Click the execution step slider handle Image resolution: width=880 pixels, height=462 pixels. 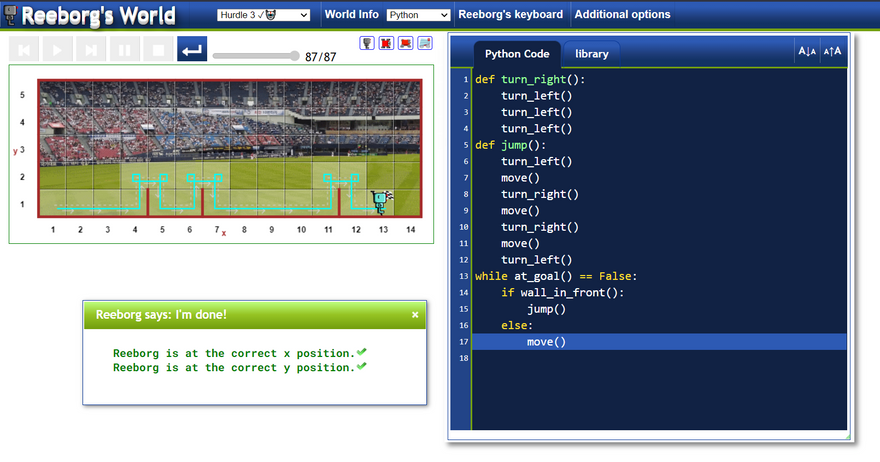[x=295, y=56]
